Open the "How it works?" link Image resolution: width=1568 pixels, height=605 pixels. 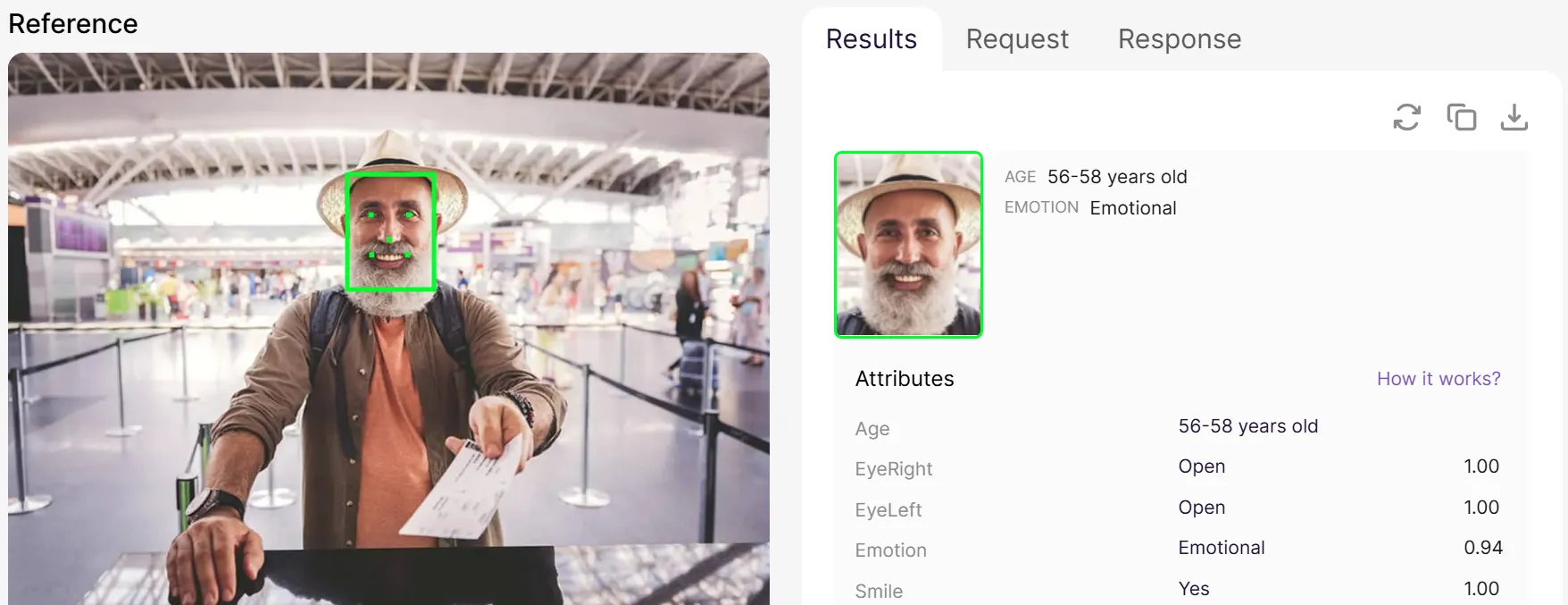click(x=1438, y=379)
